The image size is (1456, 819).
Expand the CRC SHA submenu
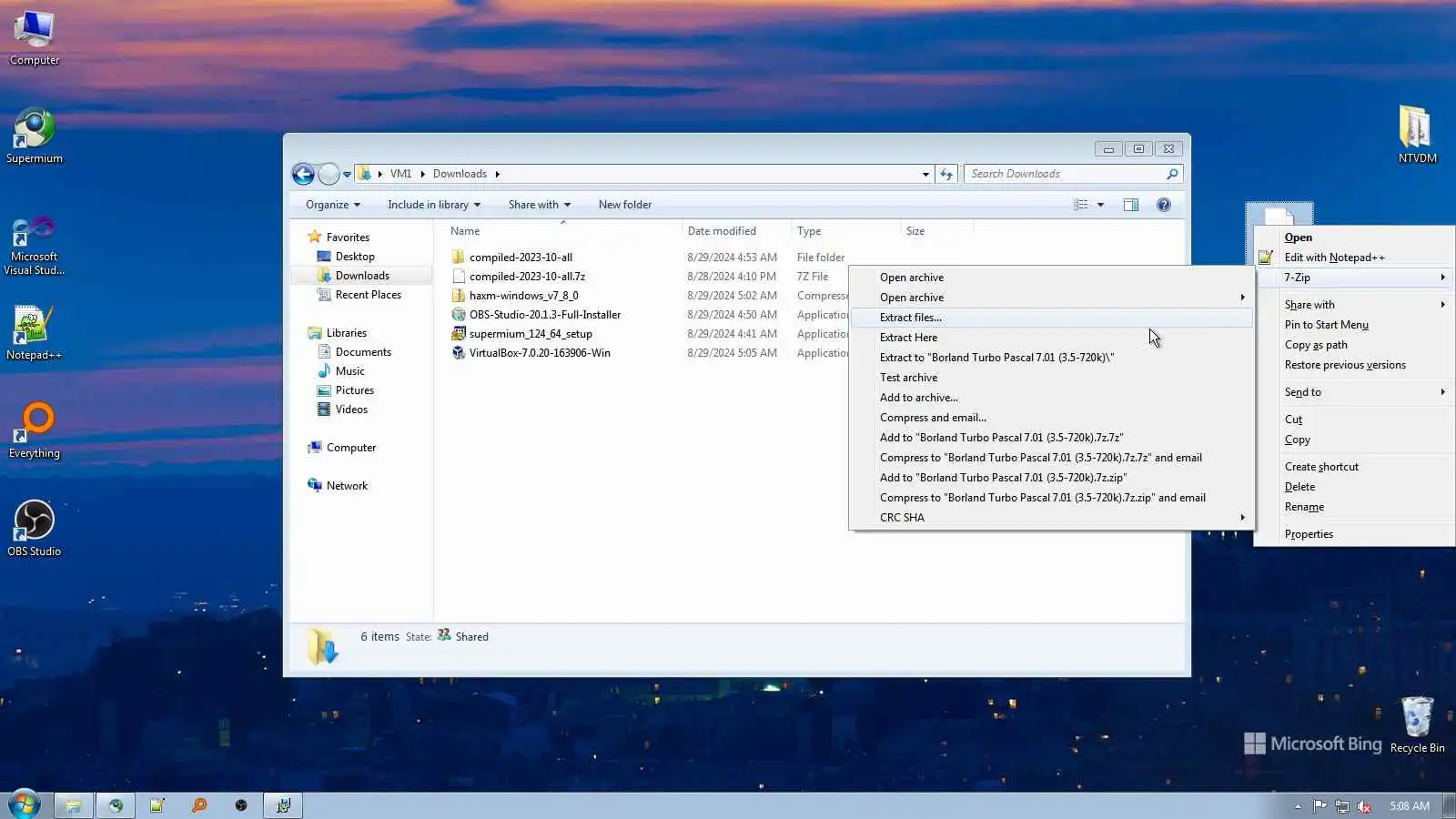[1051, 518]
